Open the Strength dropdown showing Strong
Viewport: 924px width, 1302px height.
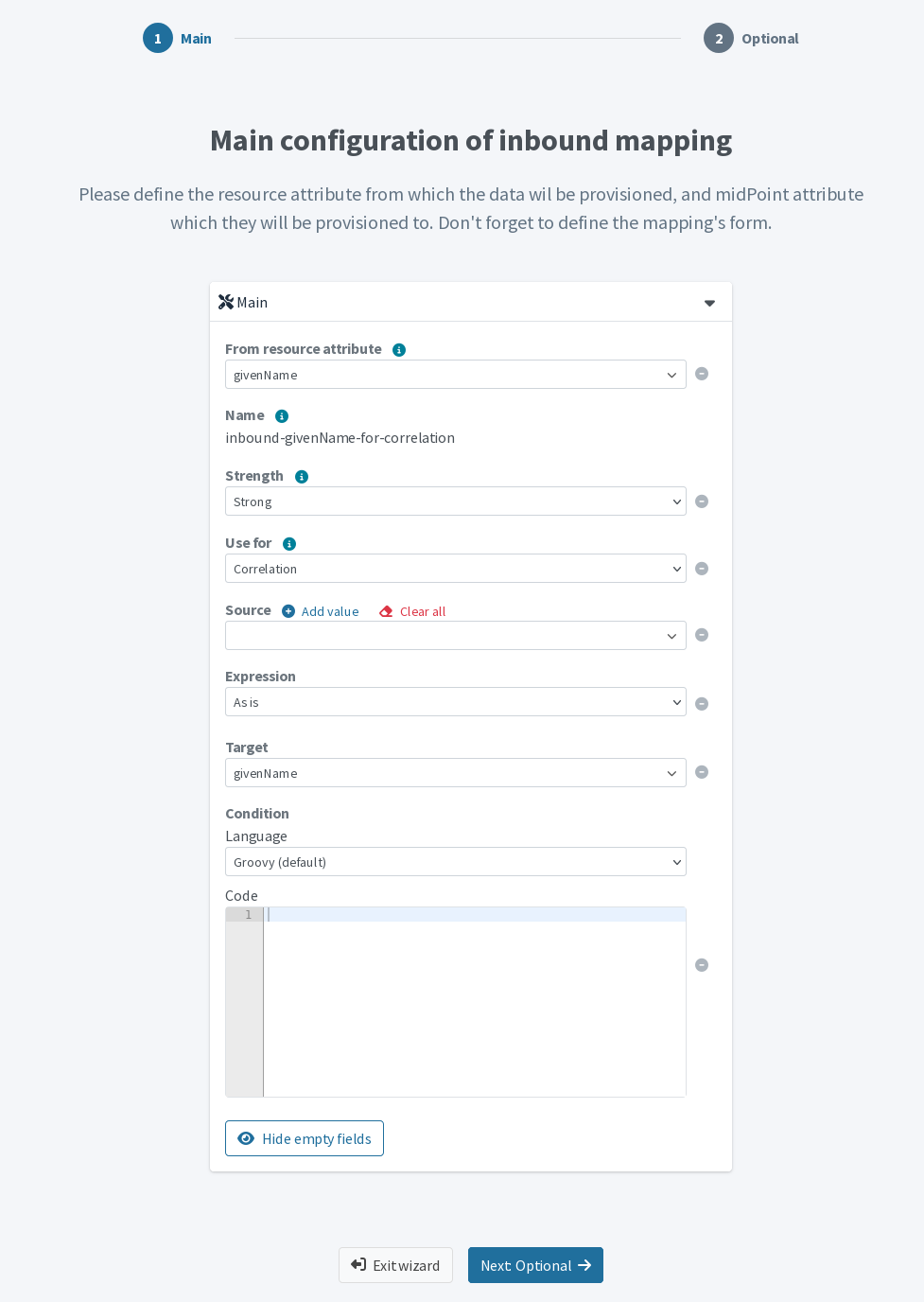(x=455, y=501)
